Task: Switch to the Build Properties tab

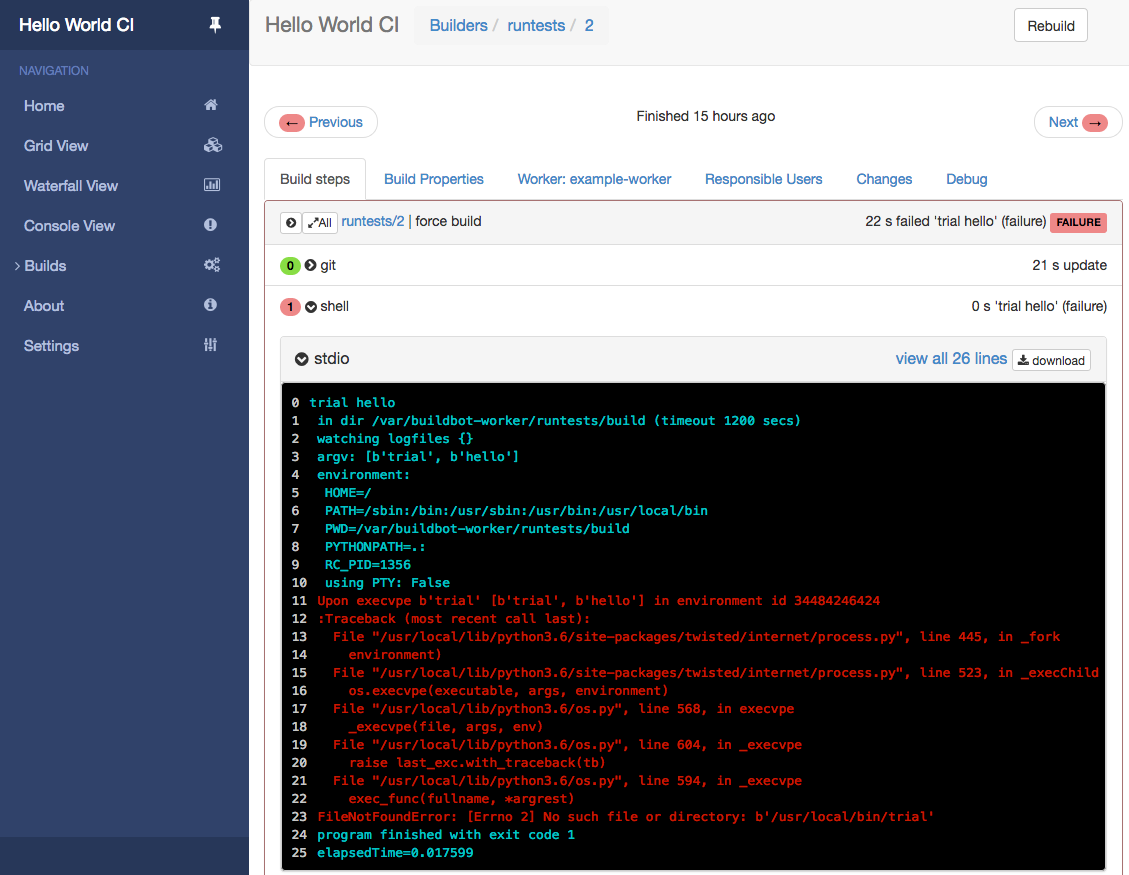Action: tap(433, 179)
